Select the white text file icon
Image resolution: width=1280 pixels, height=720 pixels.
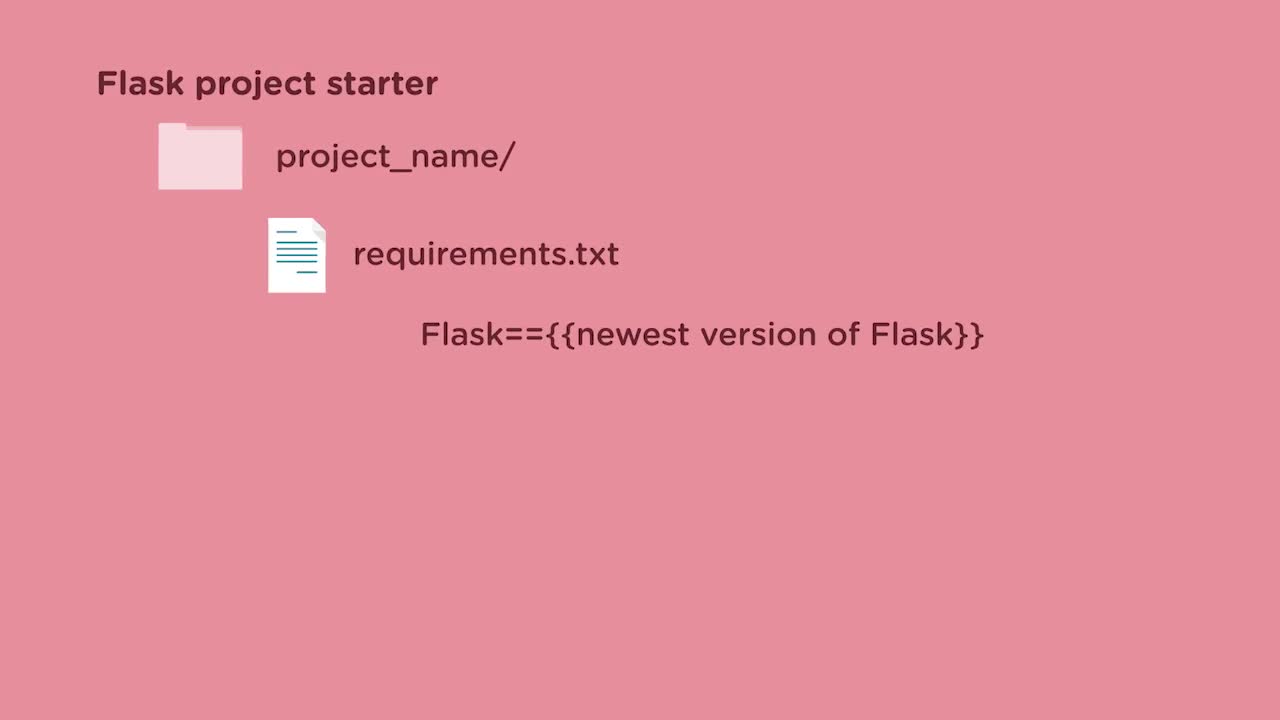[x=297, y=255]
